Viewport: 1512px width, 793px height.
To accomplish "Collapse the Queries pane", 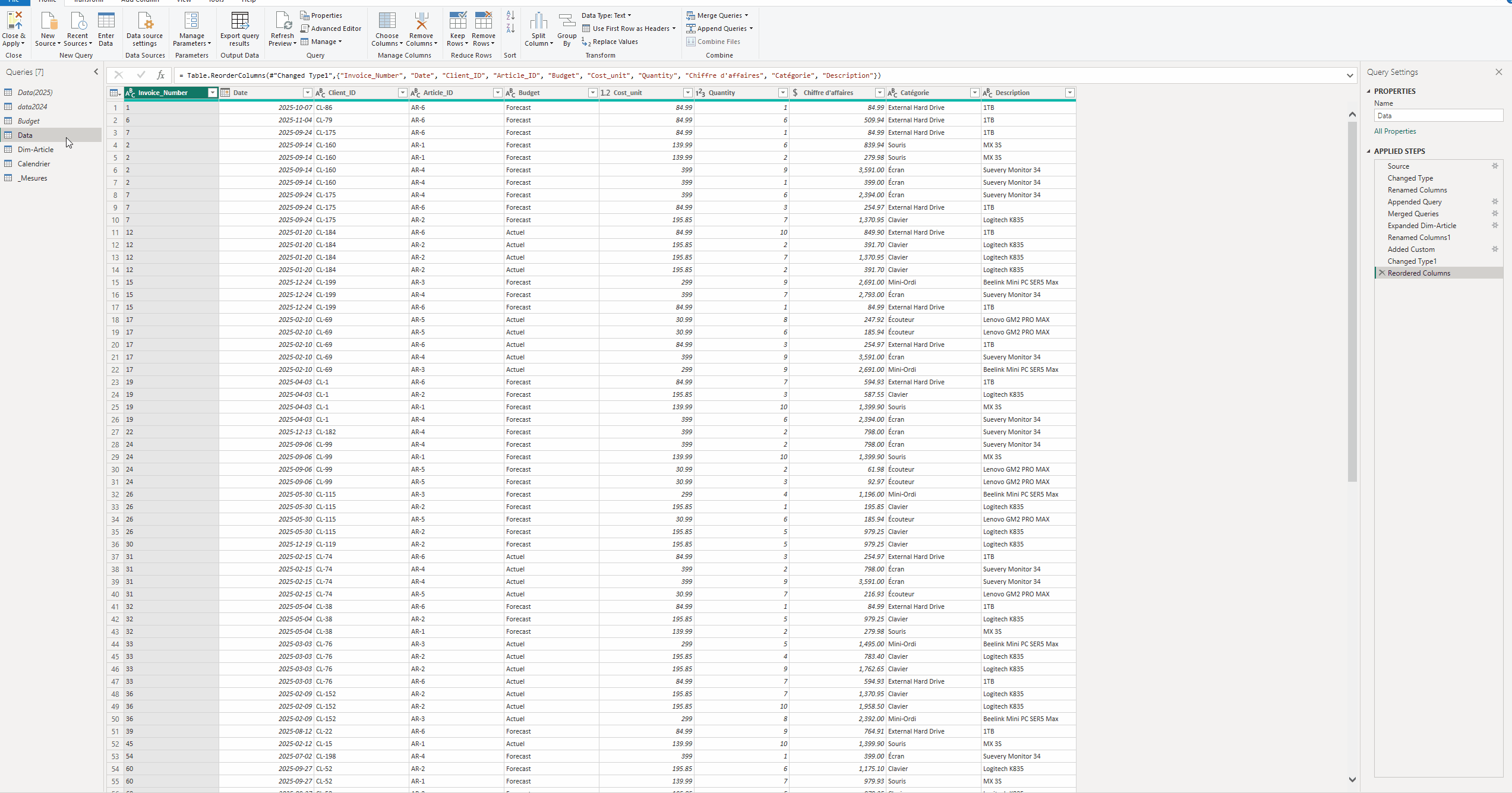I will tap(96, 72).
